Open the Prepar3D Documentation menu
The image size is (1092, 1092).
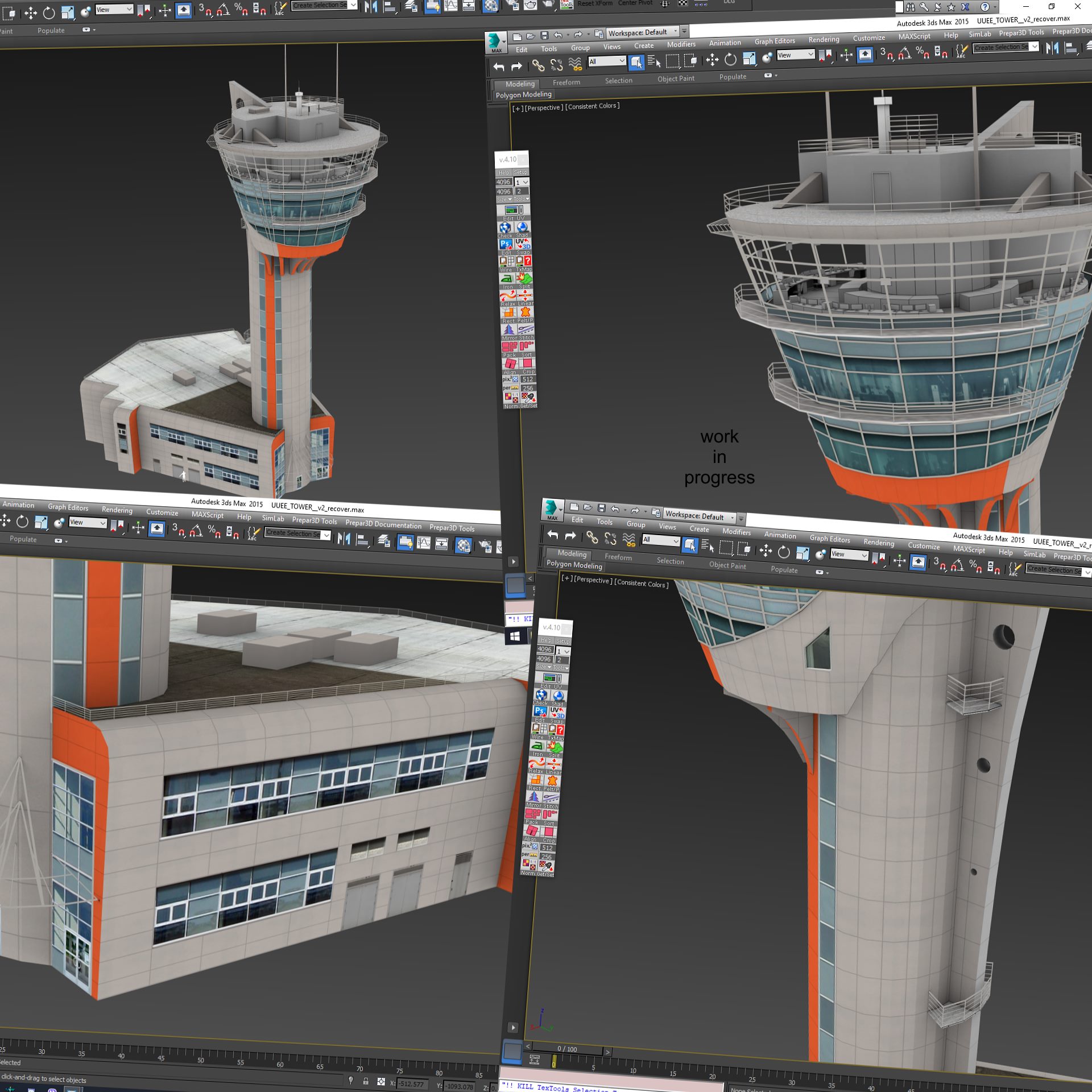tap(383, 524)
